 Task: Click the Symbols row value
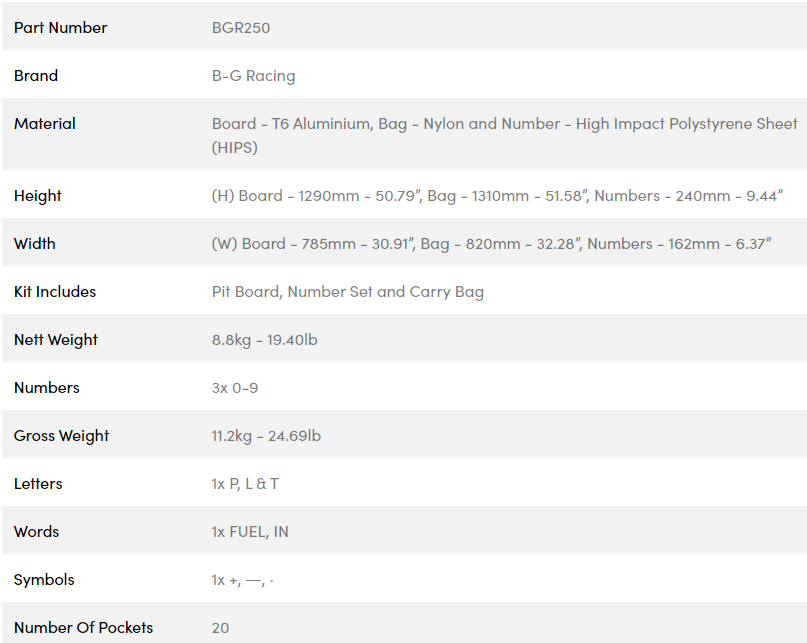click(242, 580)
